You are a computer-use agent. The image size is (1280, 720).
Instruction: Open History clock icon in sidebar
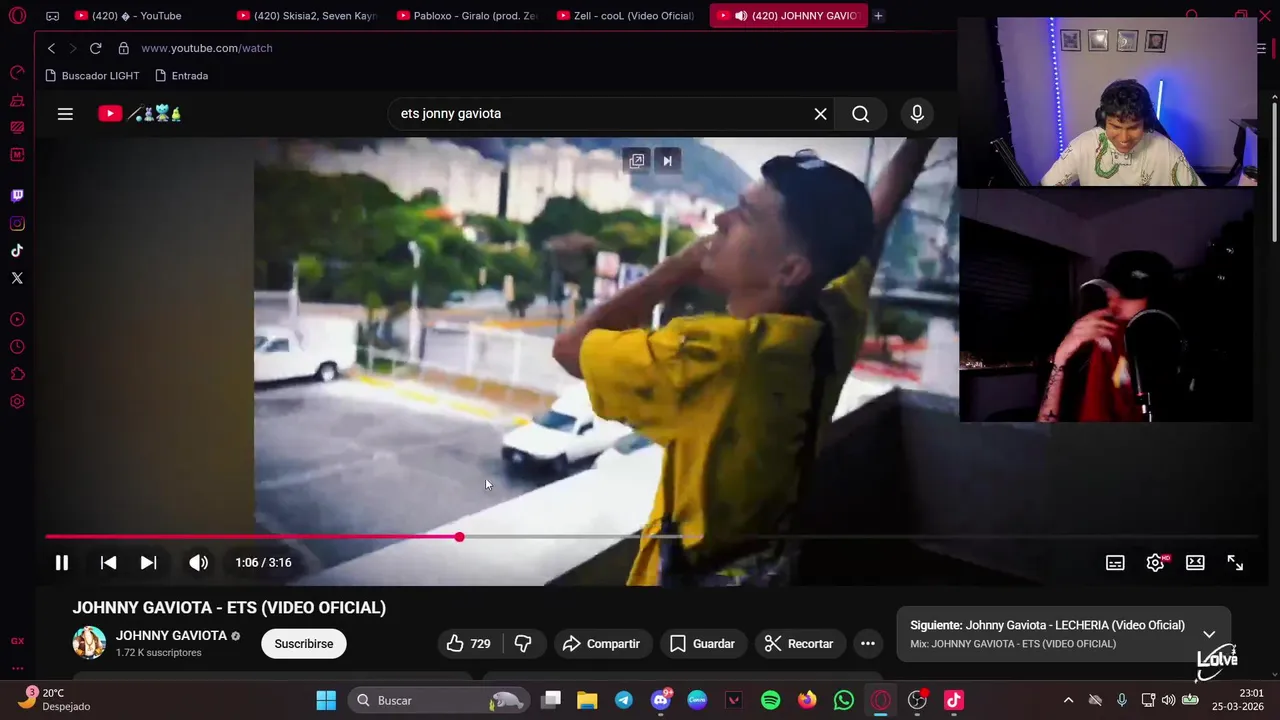coord(17,347)
